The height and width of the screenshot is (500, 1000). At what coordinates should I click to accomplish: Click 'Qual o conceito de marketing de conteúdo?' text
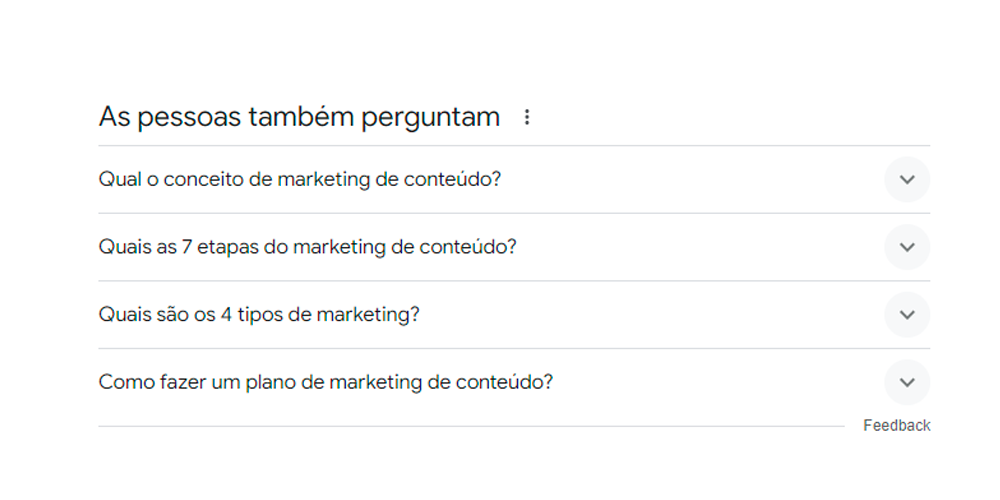click(299, 180)
